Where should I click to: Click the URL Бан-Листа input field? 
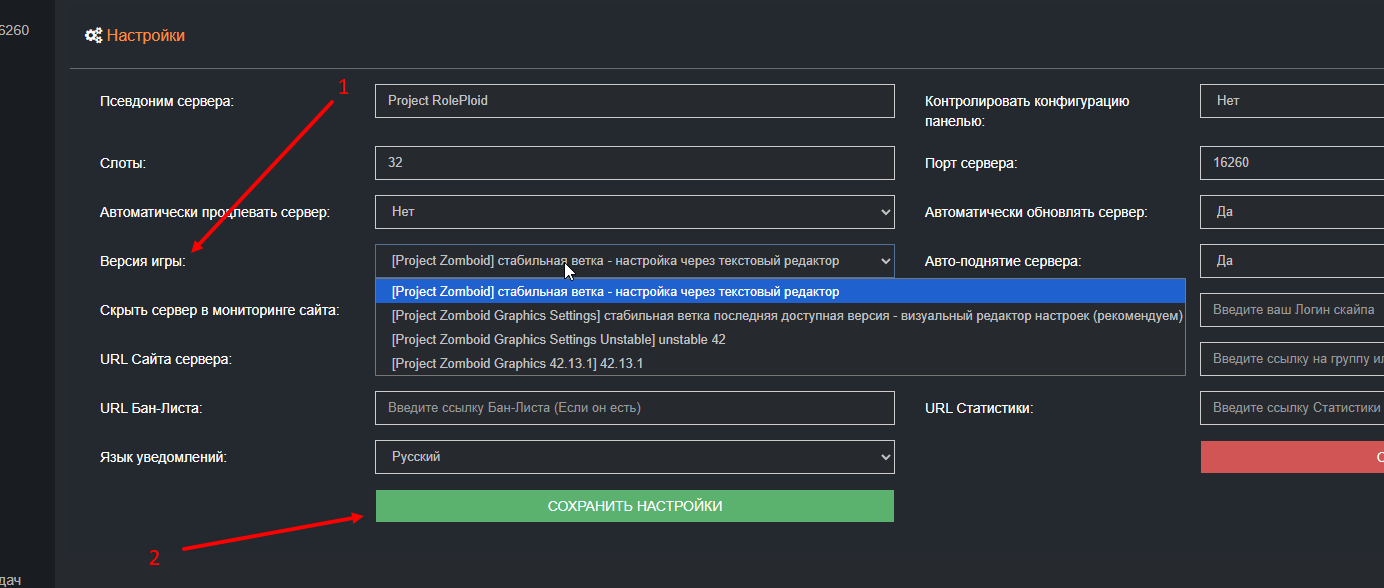click(634, 408)
